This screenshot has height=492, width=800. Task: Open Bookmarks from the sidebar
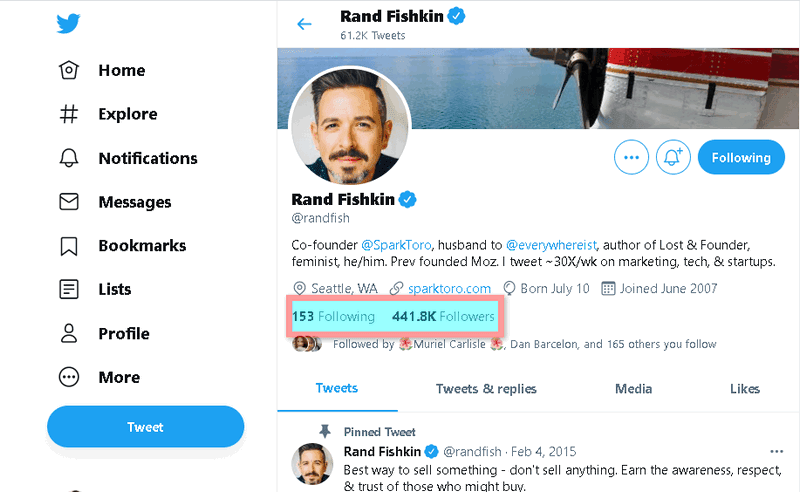141,246
